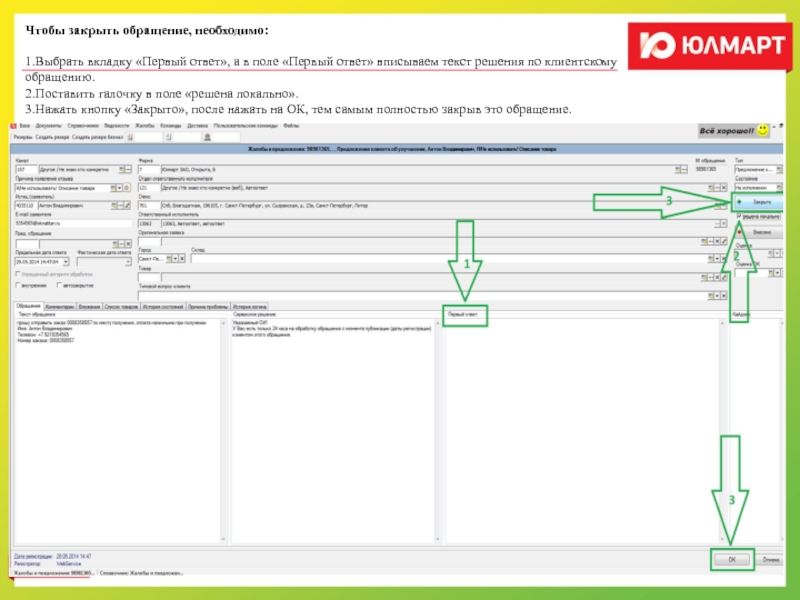The height and width of the screenshot is (600, 800).
Task: Click the E-mail заявителя input field
Action: coord(73,223)
